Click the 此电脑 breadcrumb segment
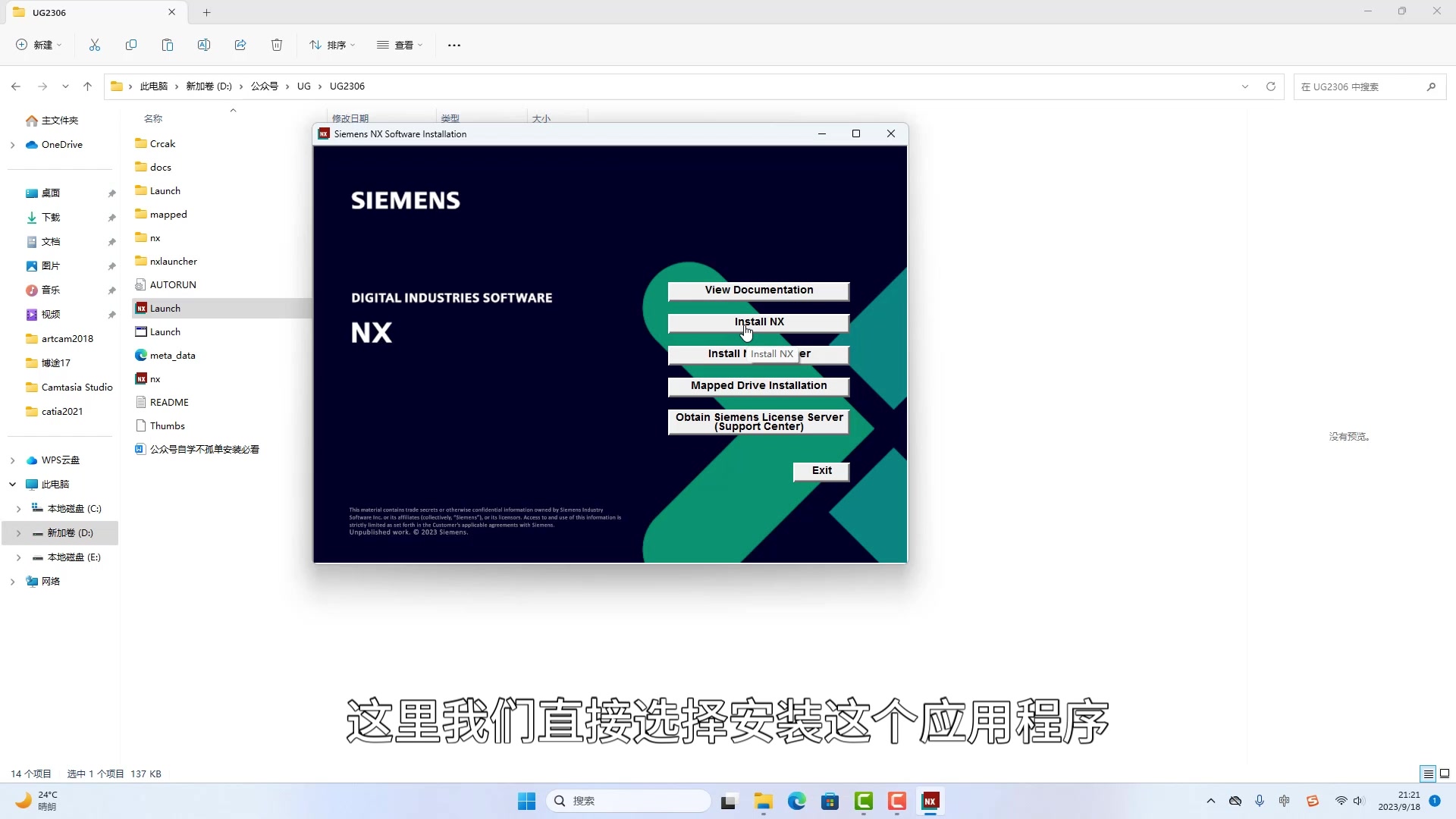 point(154,86)
